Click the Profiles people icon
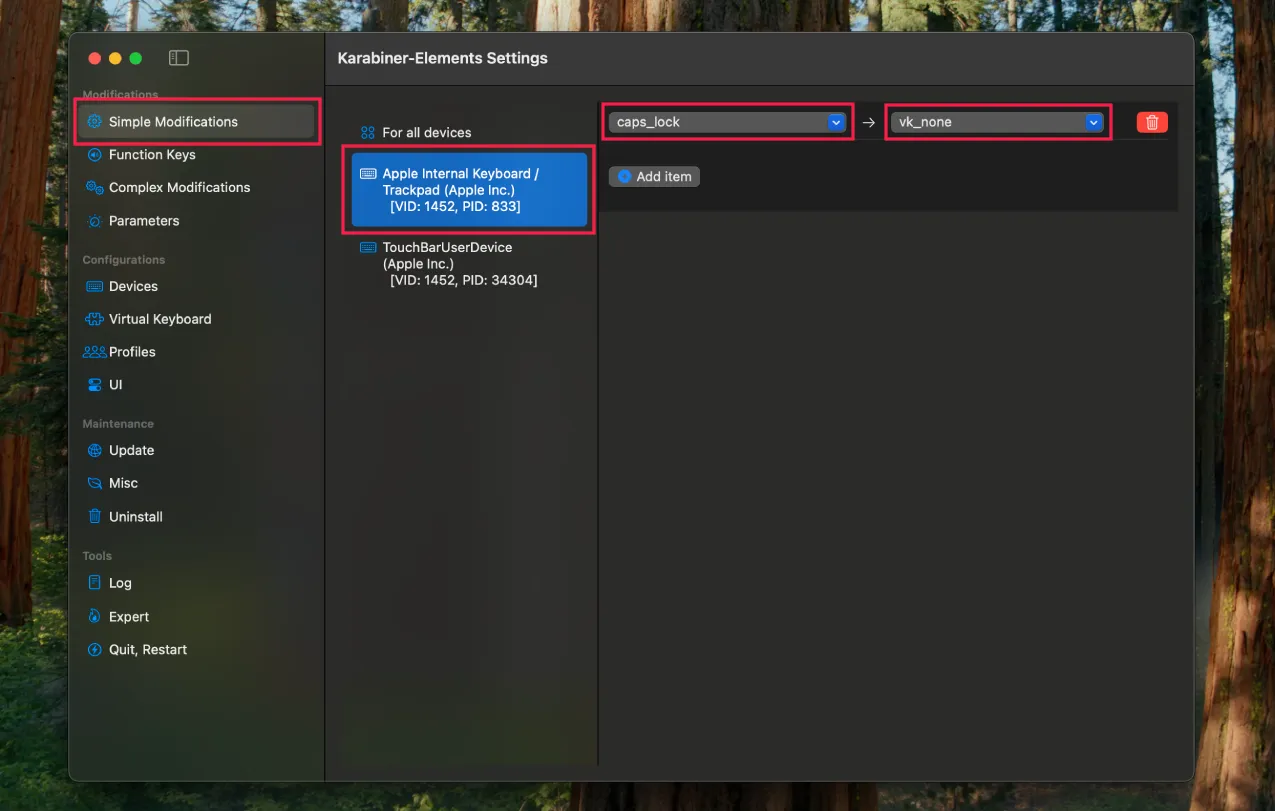The image size is (1275, 811). coord(95,352)
